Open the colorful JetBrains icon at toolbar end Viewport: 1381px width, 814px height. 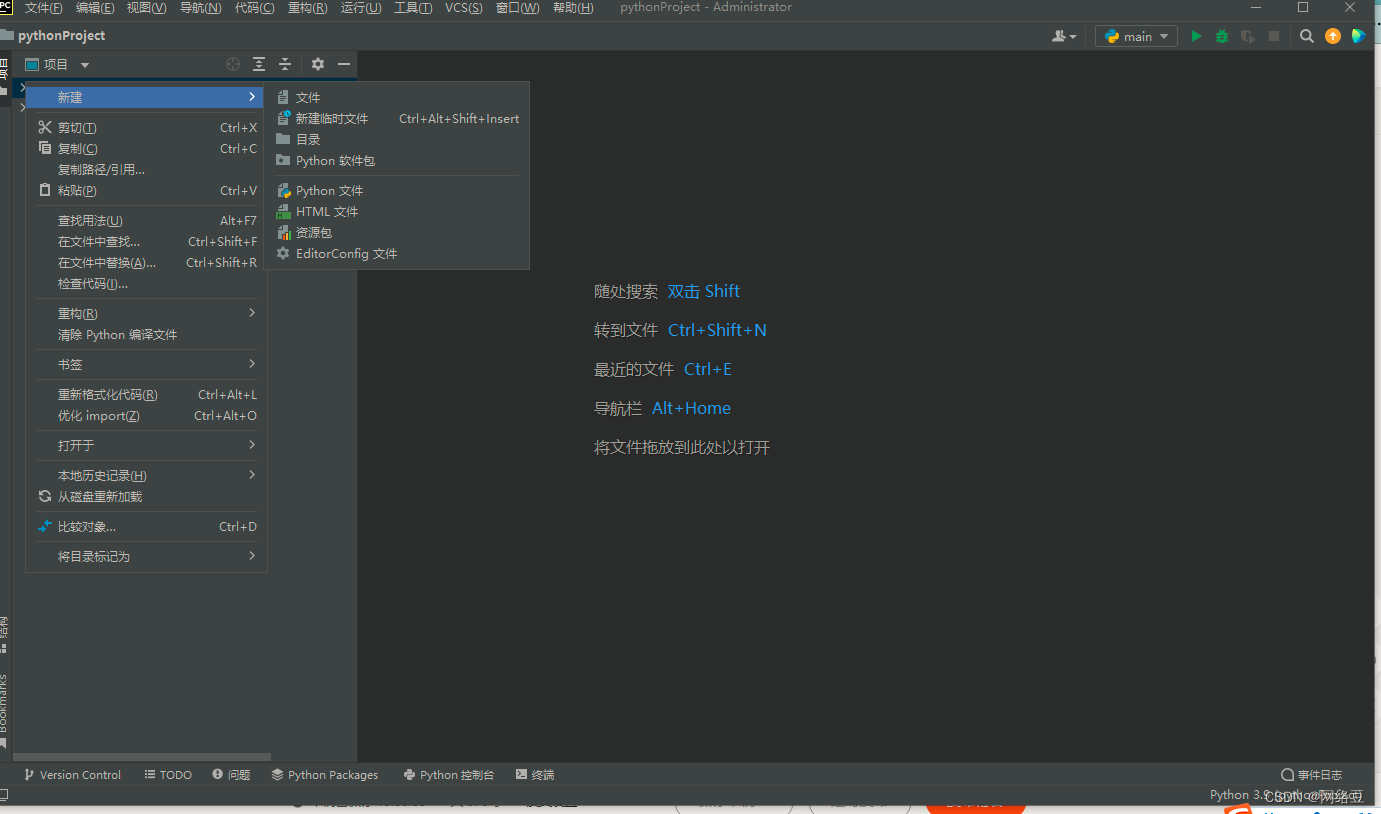point(1358,36)
